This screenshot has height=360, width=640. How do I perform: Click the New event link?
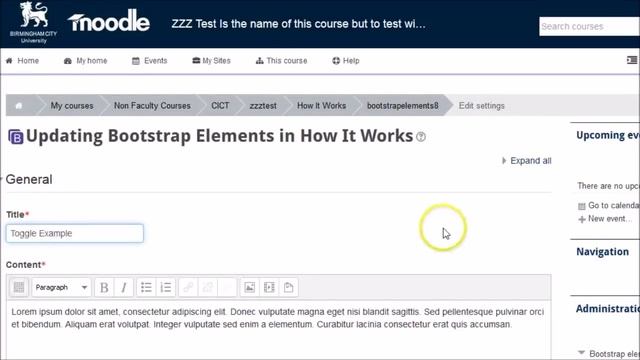tap(609, 219)
